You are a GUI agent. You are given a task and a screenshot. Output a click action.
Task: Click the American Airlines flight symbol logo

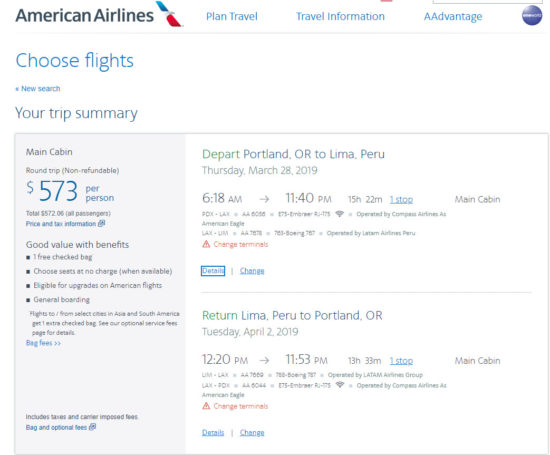[169, 14]
